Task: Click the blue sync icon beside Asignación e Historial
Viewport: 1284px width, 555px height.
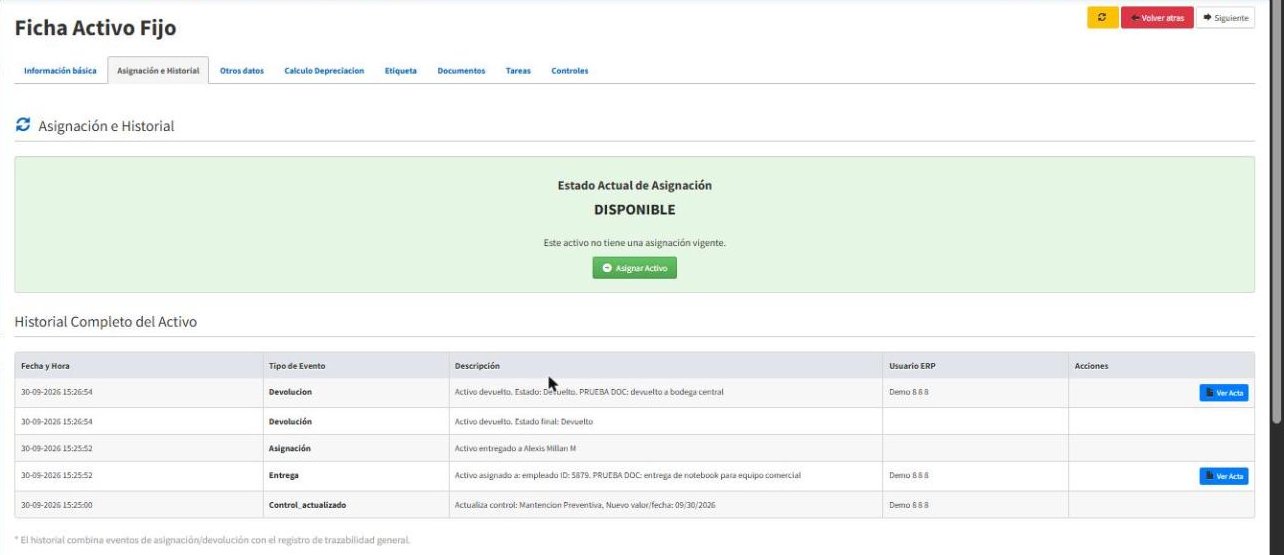Action: click(23, 125)
